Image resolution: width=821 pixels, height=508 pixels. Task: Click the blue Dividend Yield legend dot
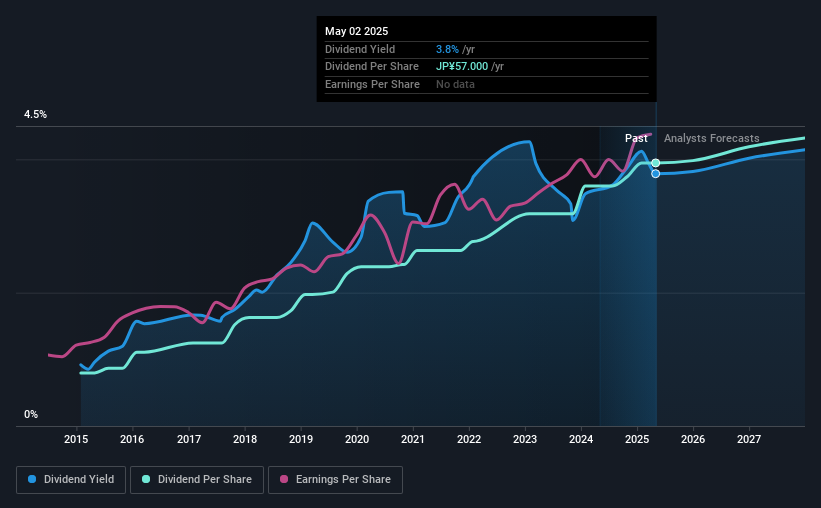pos(32,479)
